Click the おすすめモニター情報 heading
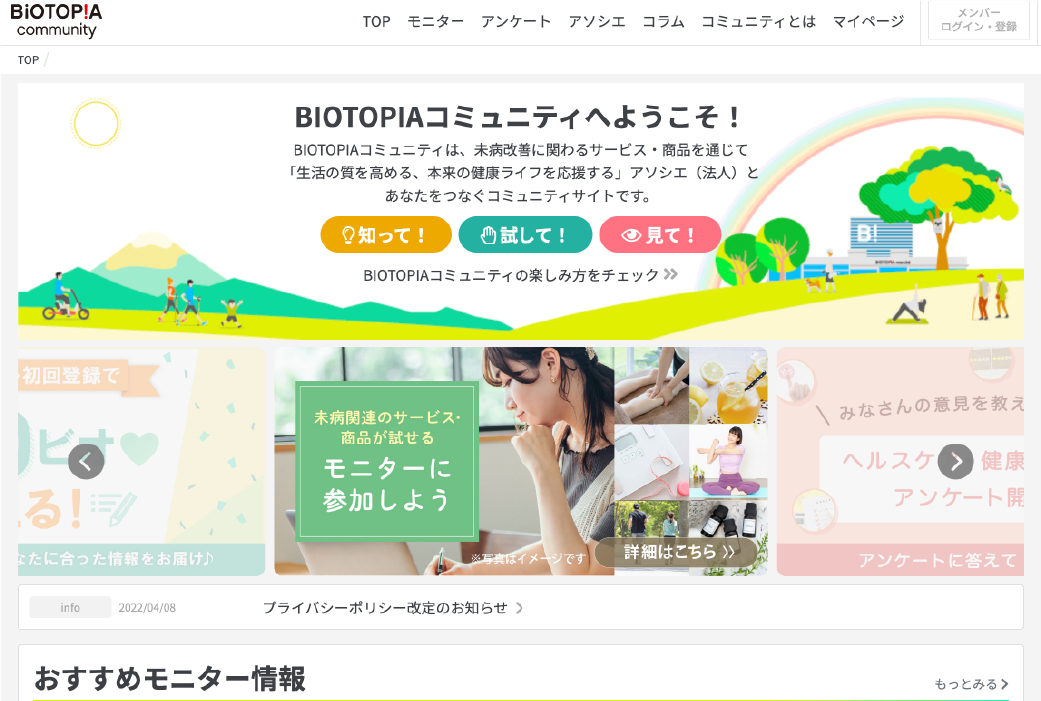Screen dimensions: 1041x701 [170, 679]
